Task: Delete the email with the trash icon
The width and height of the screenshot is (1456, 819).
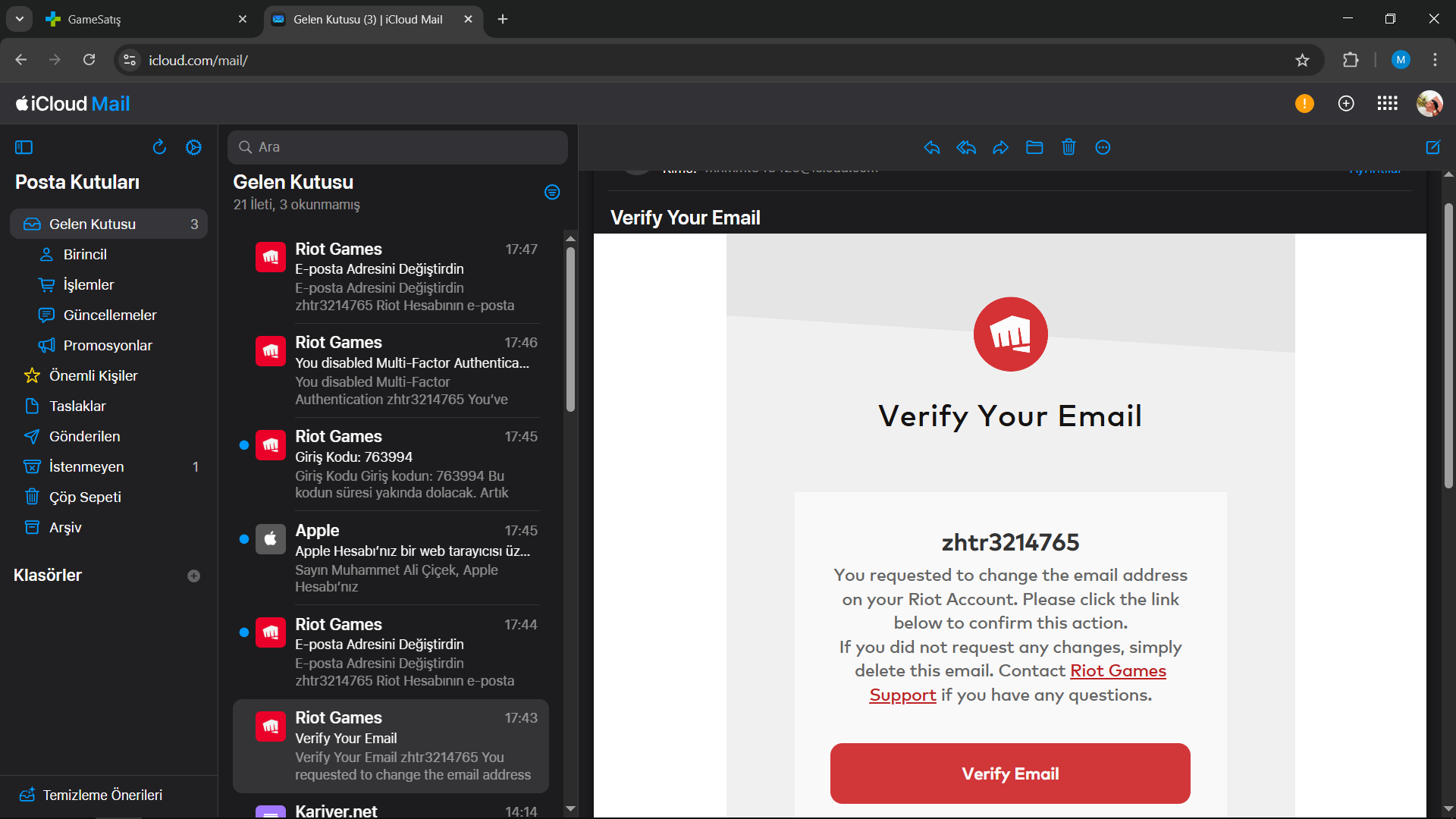Action: [x=1068, y=147]
